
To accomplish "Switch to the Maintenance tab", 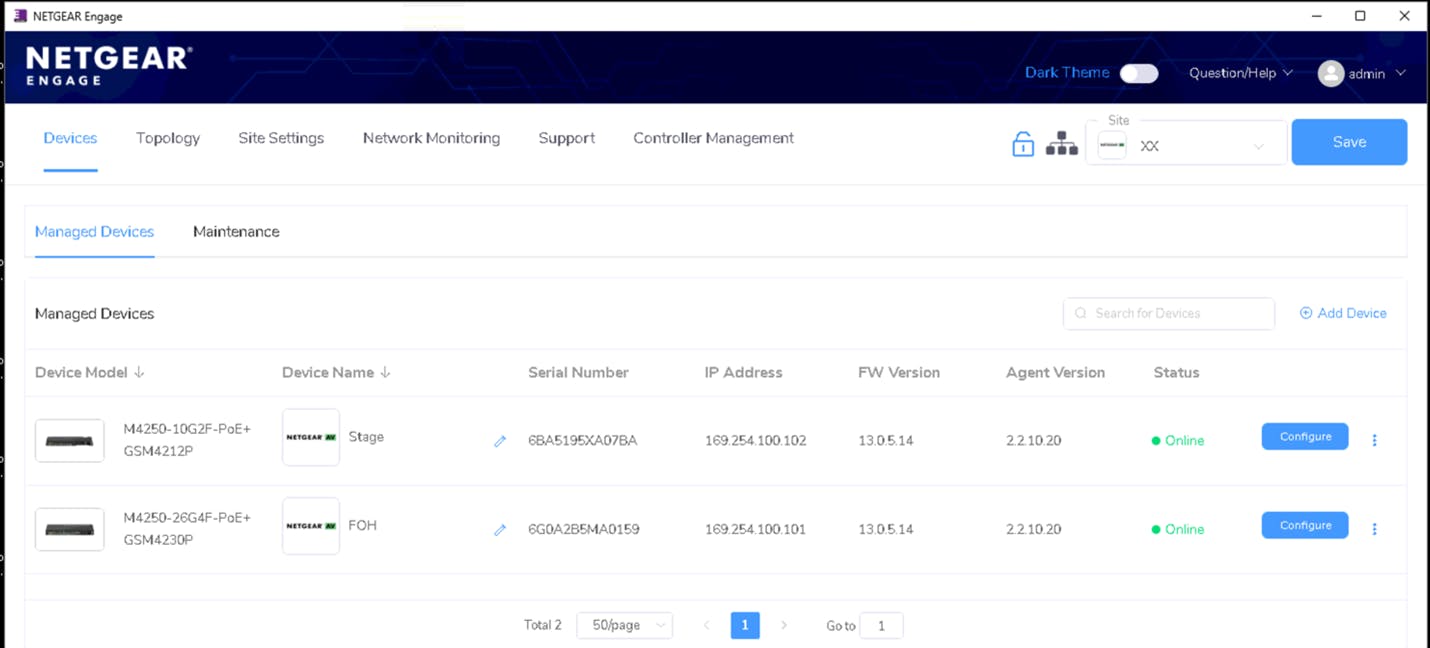I will click(236, 231).
